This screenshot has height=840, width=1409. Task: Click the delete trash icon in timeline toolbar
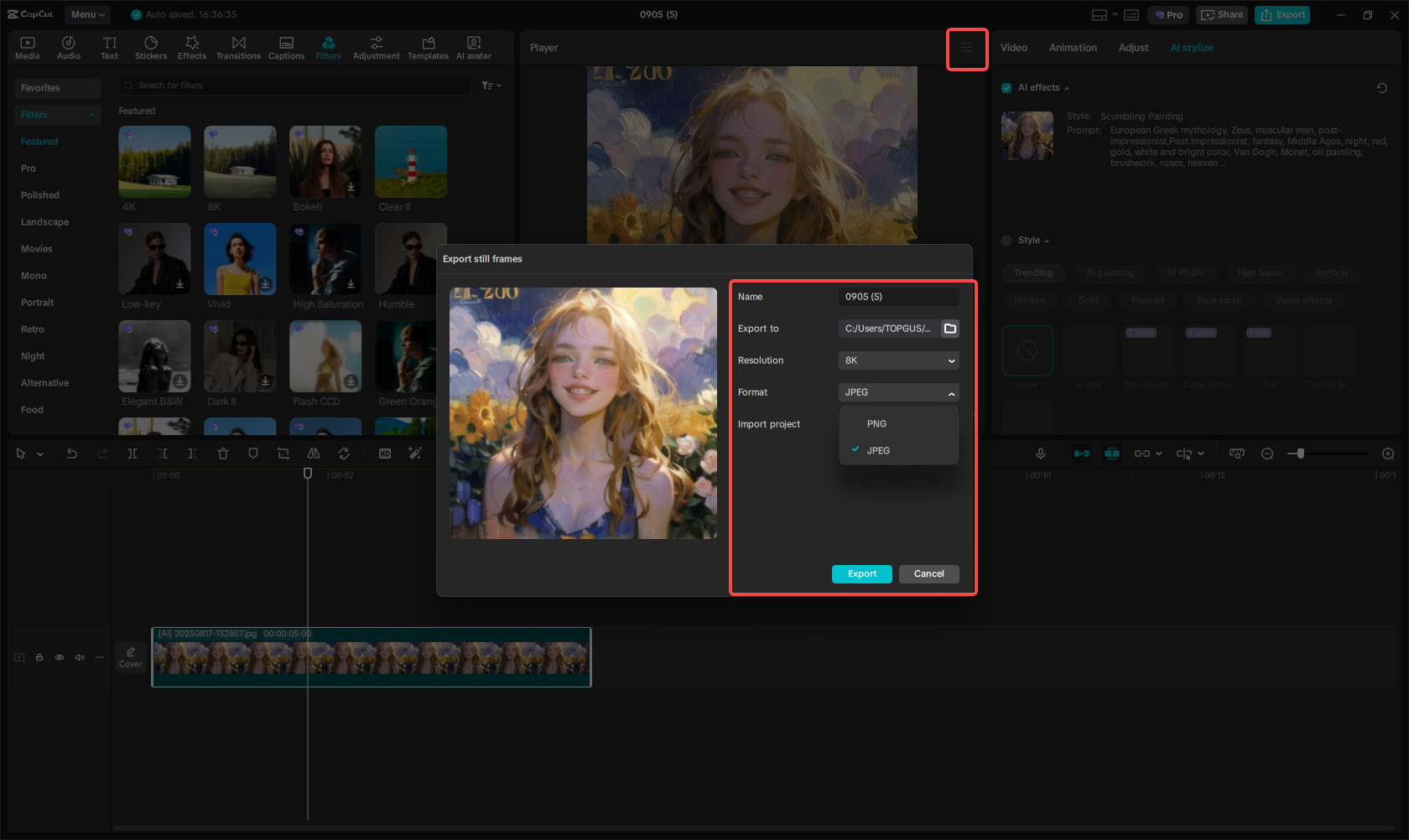[223, 454]
